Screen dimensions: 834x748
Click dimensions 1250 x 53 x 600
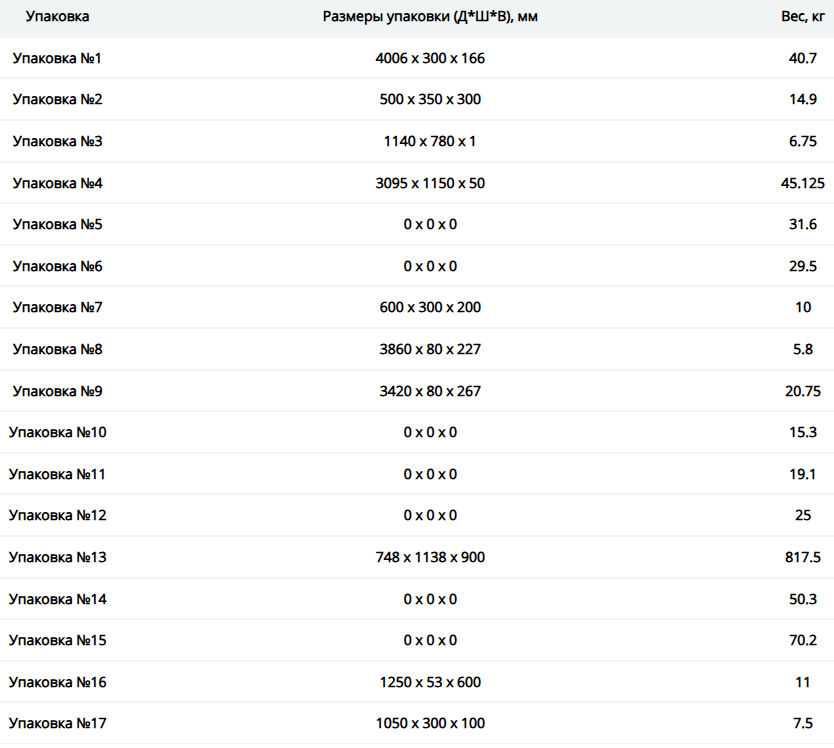pos(430,682)
